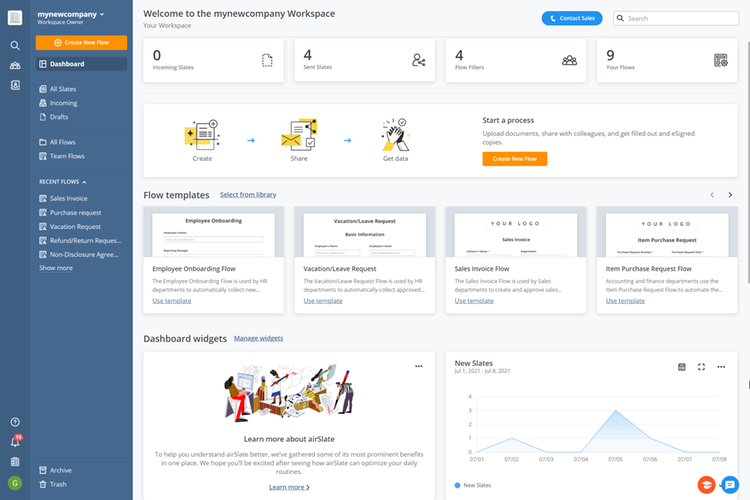This screenshot has height=500, width=750.
Task: Open Employee Onboarding template thumbnail
Action: coord(213,232)
